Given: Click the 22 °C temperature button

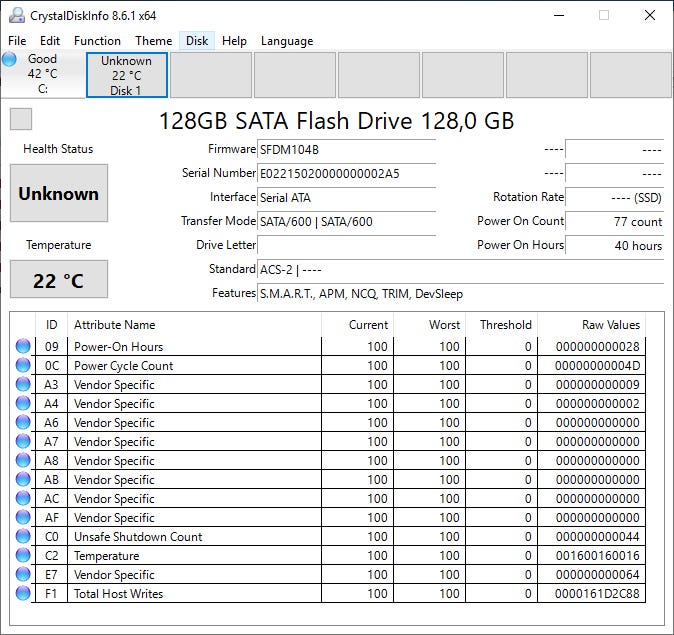Looking at the screenshot, I should 59,280.
